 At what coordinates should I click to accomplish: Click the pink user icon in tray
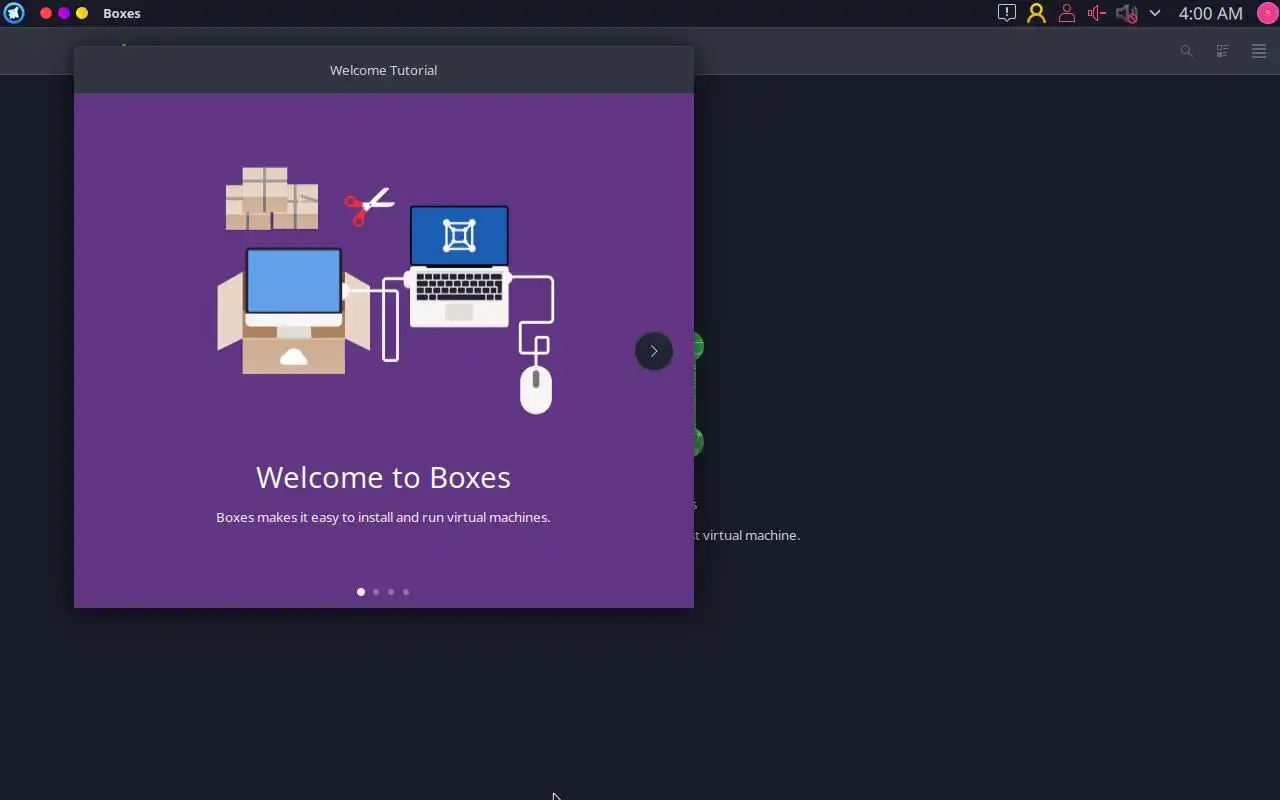coord(1067,13)
